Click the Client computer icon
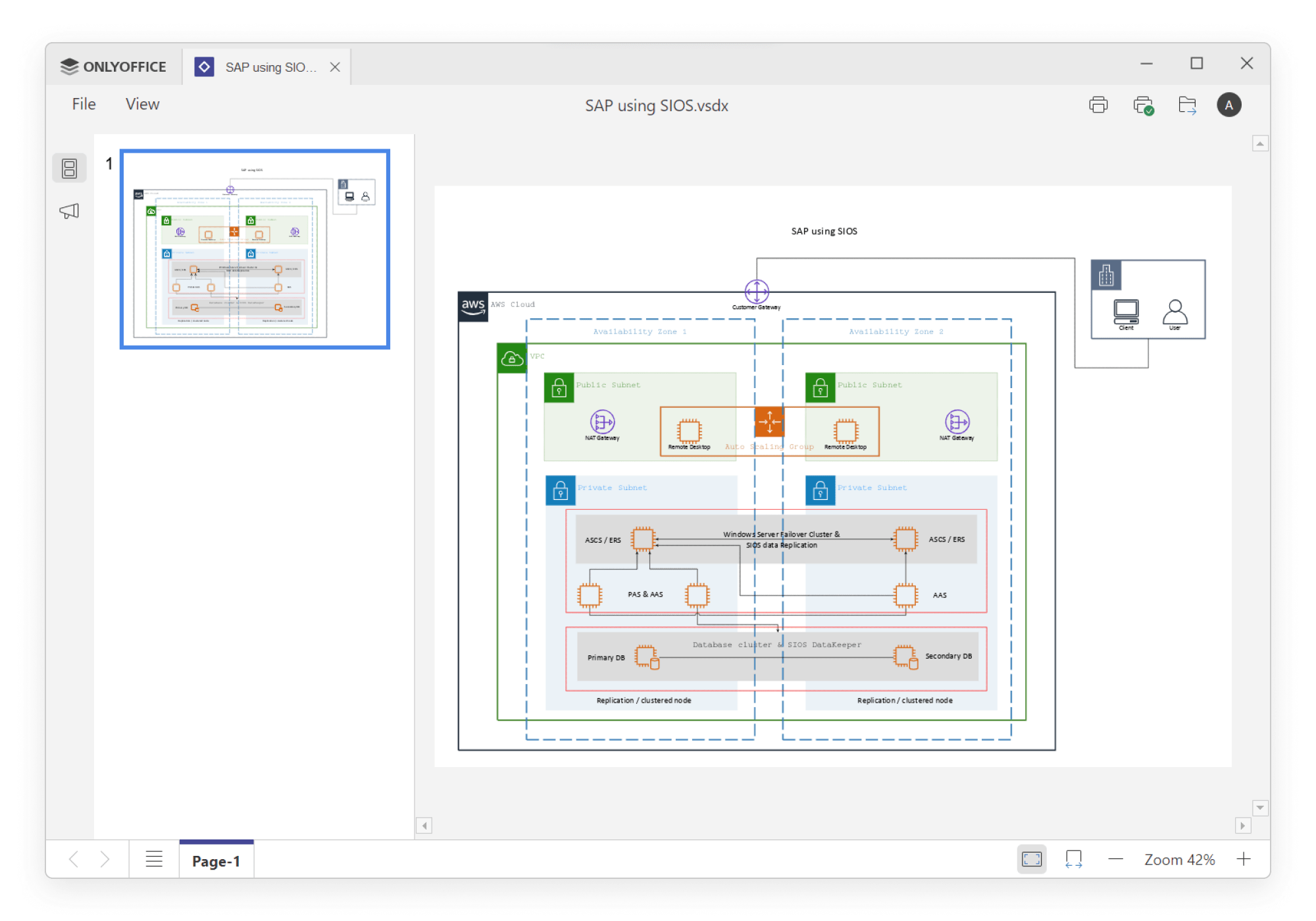Screen dimensions: 1316x921 (1126, 311)
